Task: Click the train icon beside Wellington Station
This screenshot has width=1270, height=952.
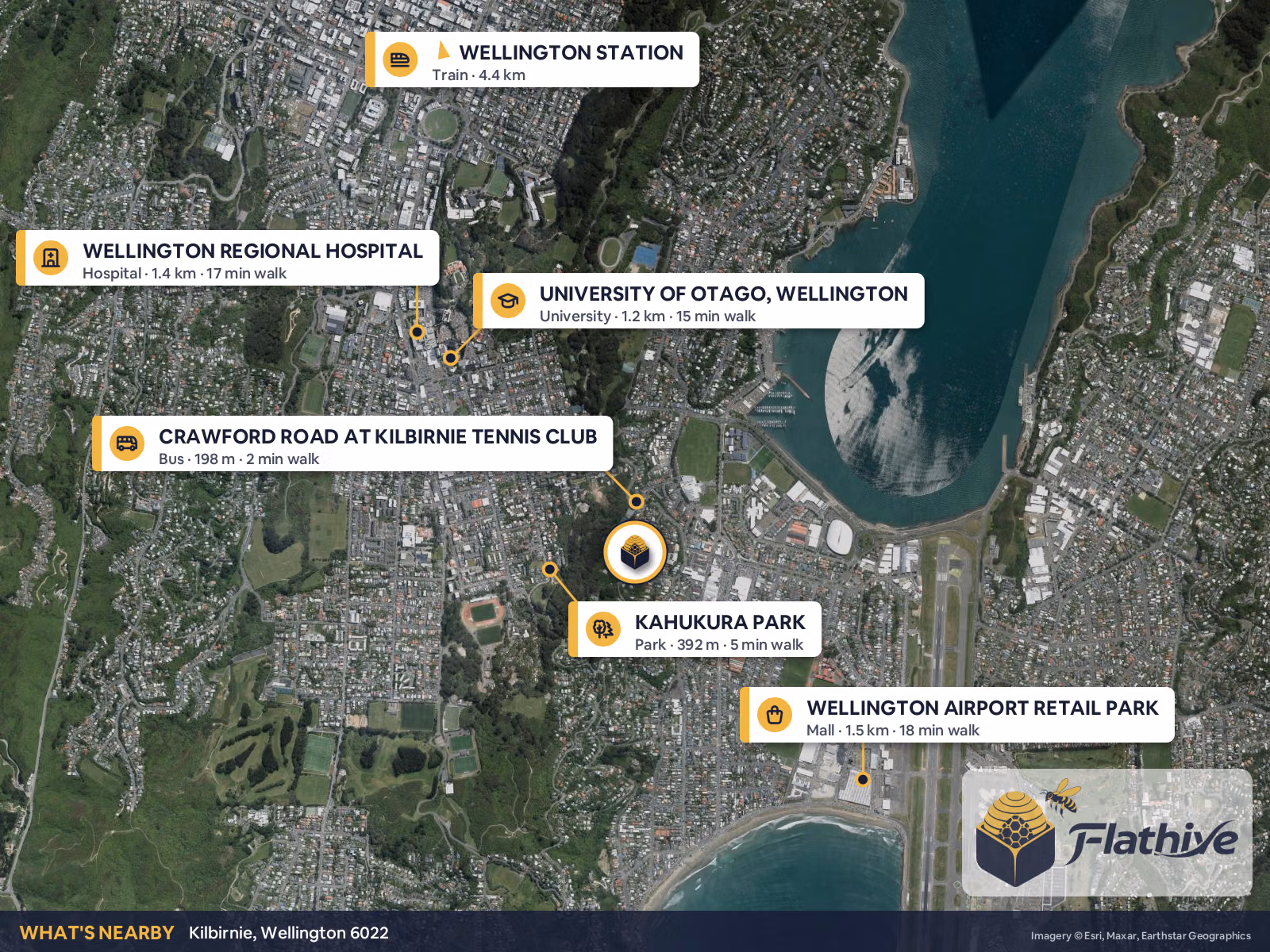Action: click(x=400, y=59)
